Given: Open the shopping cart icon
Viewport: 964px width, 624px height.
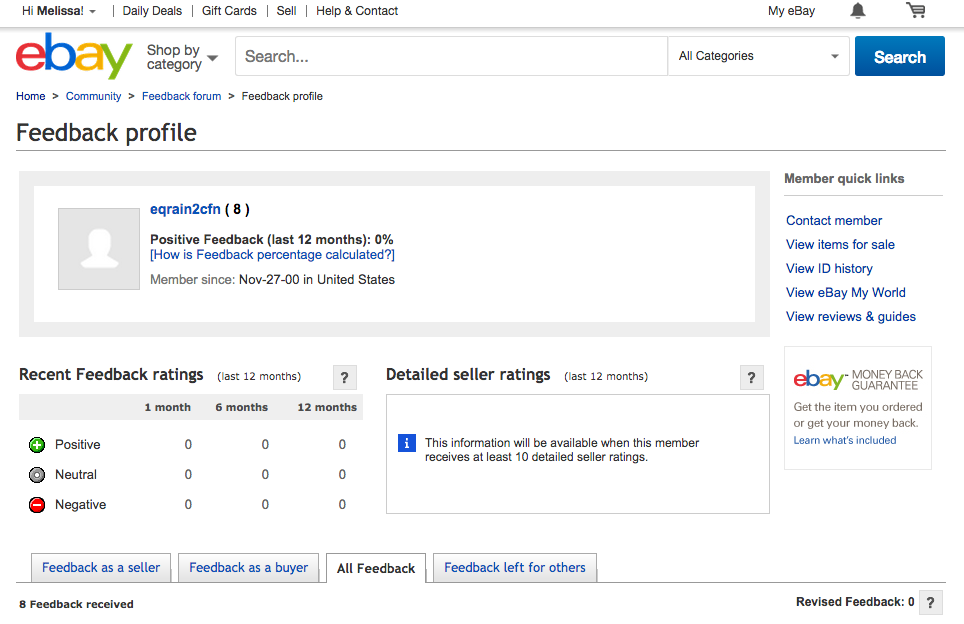Looking at the screenshot, I should (x=915, y=10).
